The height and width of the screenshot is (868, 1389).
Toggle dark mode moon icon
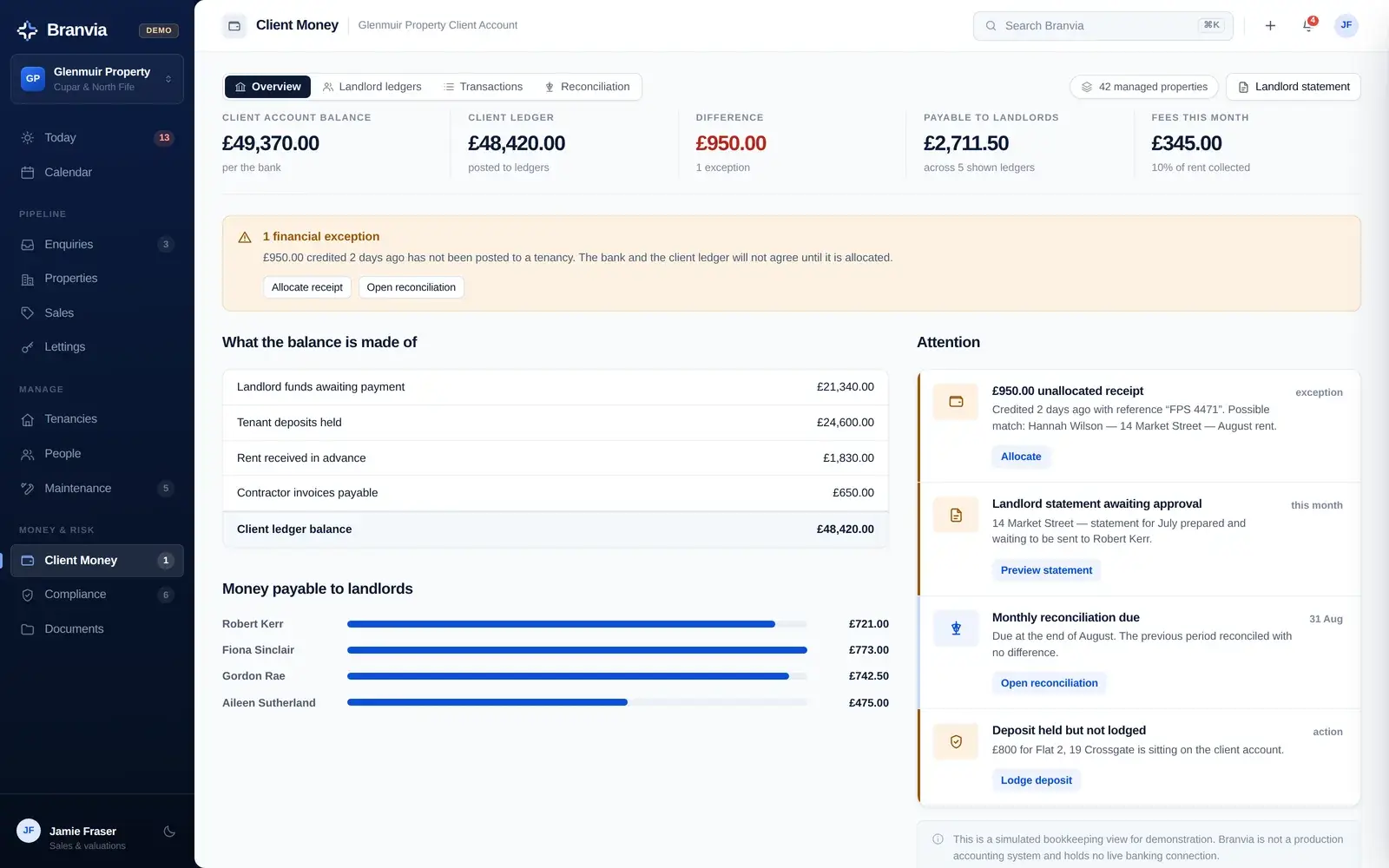coord(169,832)
